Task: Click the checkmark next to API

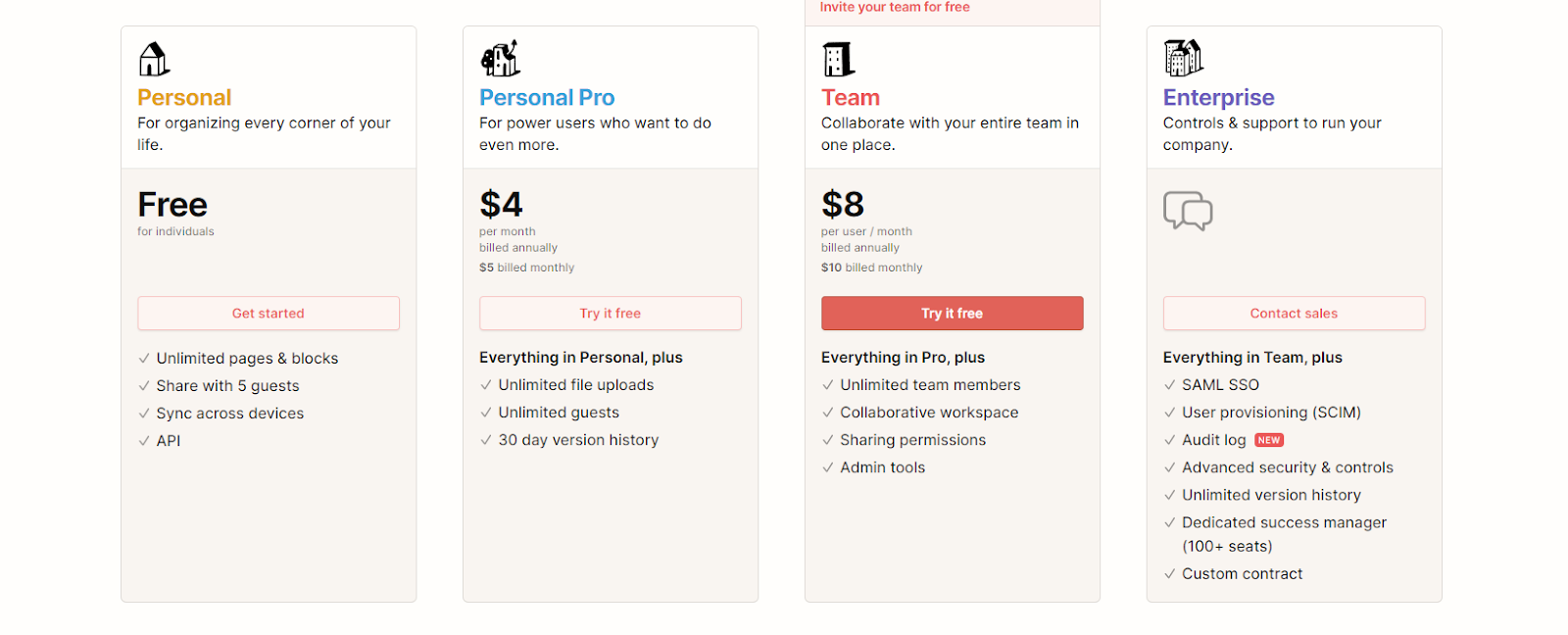Action: [x=144, y=441]
